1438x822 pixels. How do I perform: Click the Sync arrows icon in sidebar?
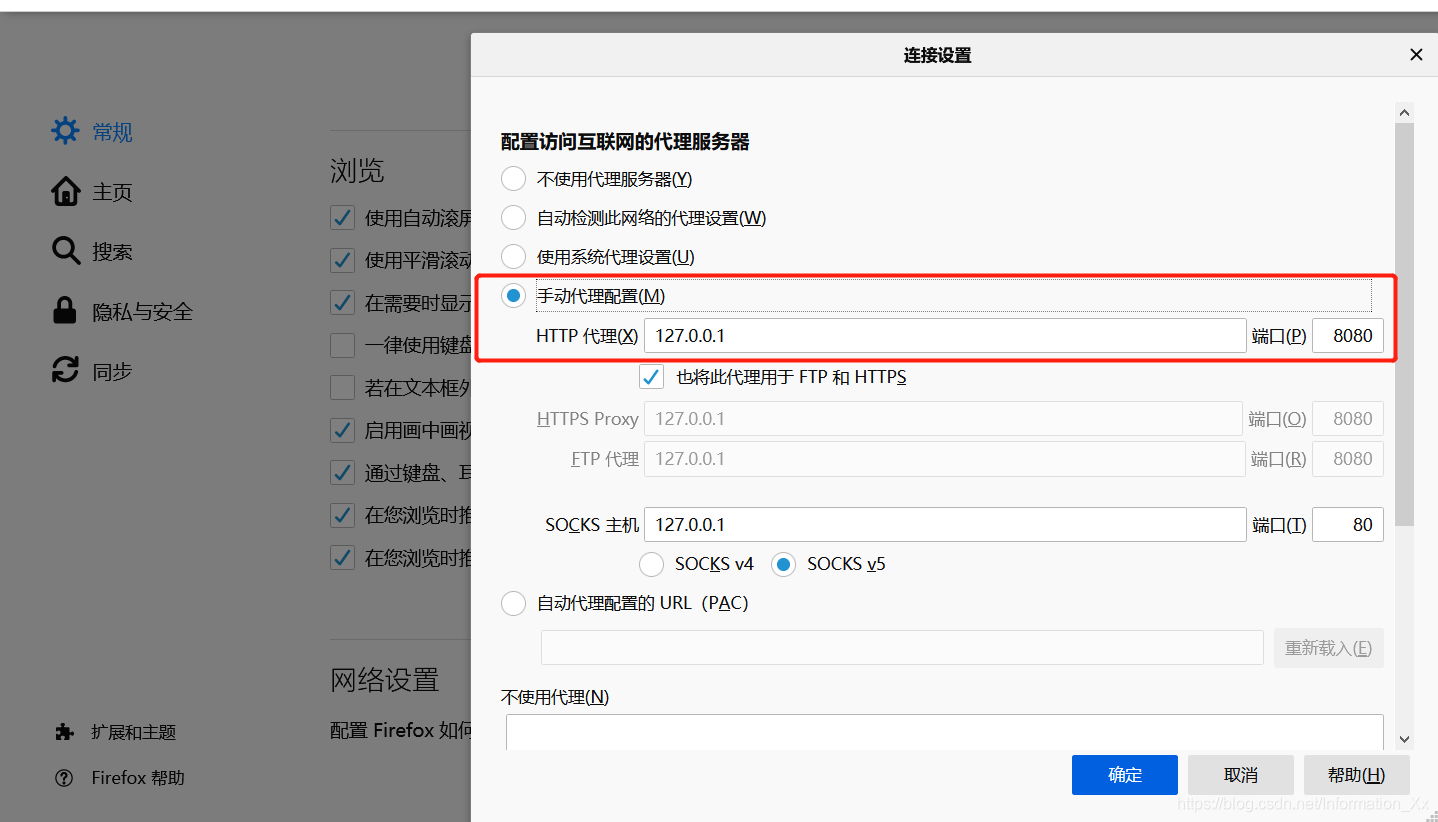click(65, 371)
